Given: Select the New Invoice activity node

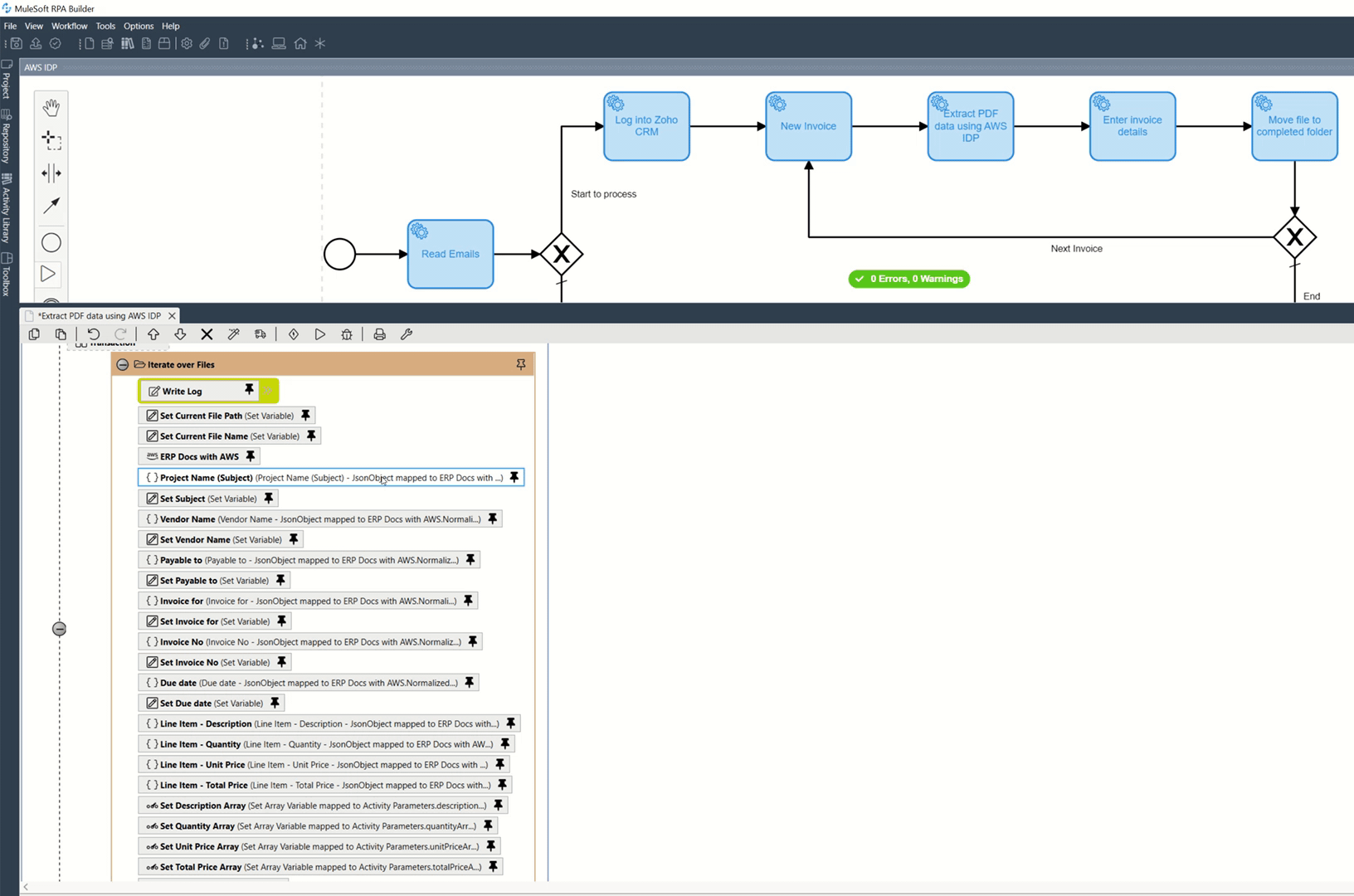Looking at the screenshot, I should [808, 126].
